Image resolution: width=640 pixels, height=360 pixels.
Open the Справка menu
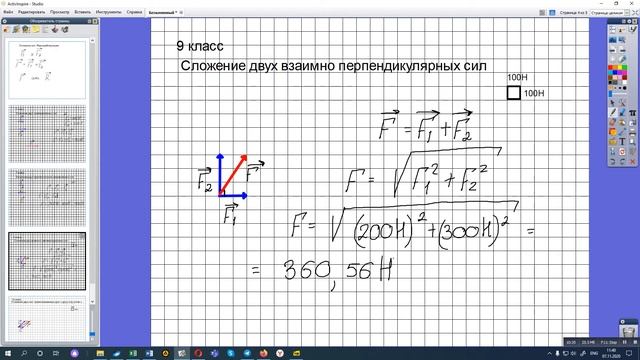point(134,12)
